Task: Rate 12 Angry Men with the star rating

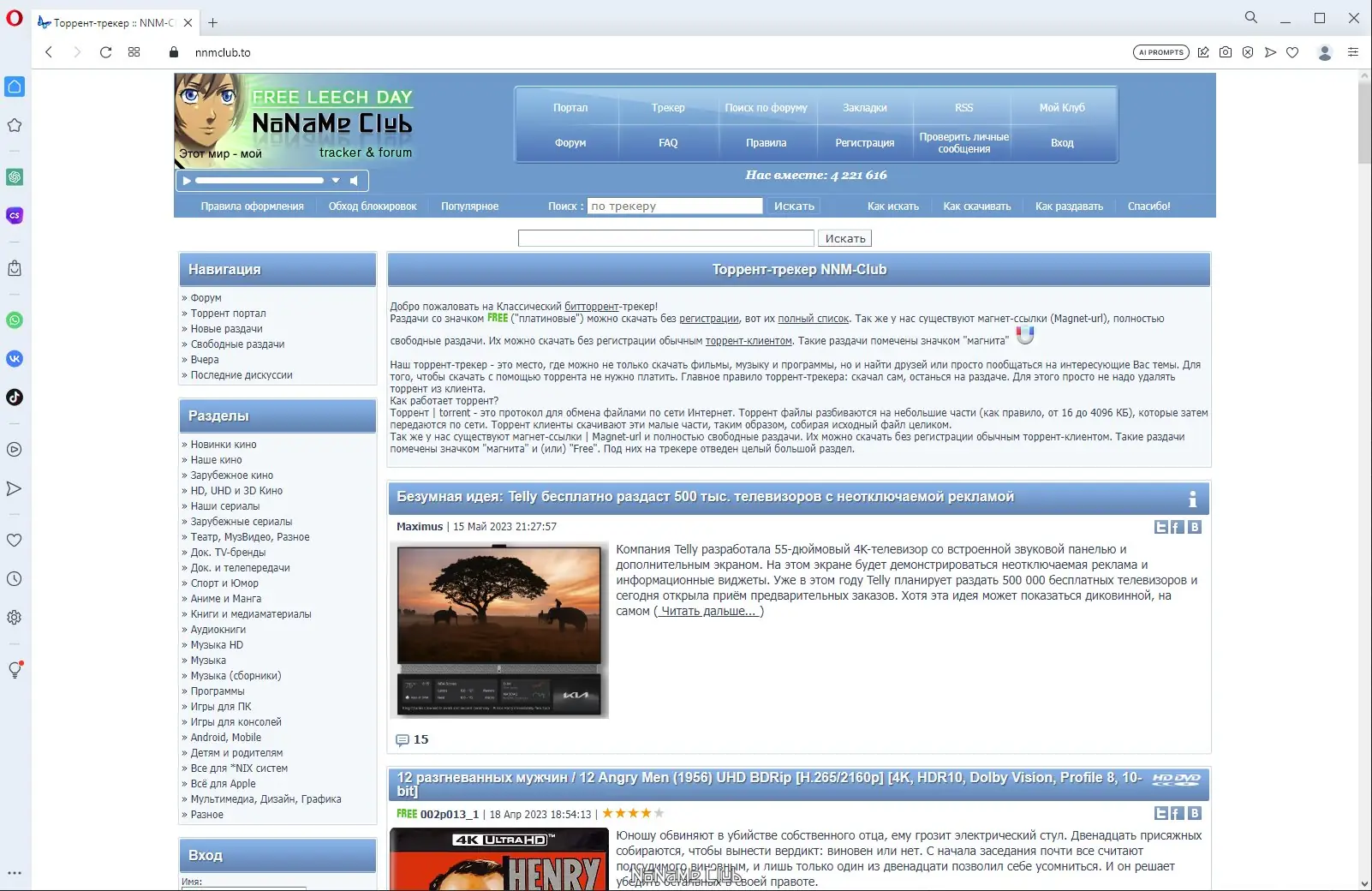Action: pos(633,814)
